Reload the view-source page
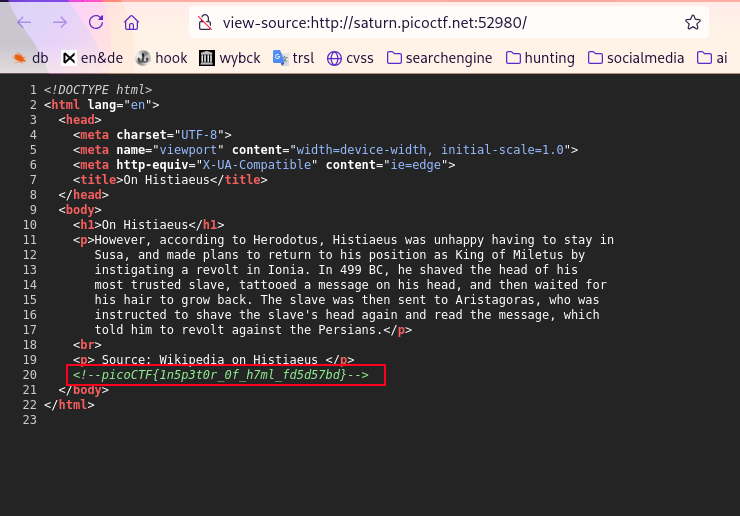 (x=96, y=22)
